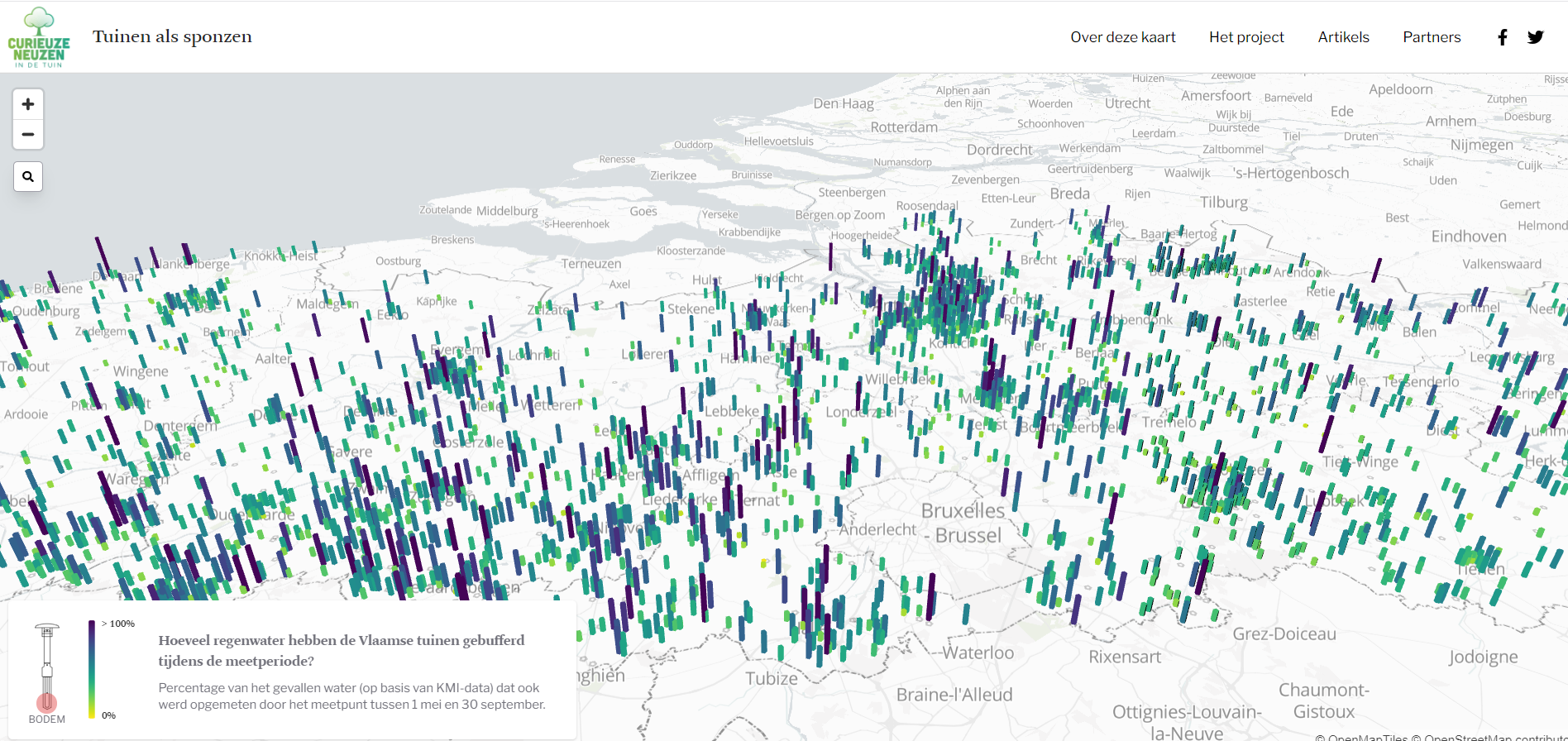
Task: Click the Tuinen als sponzen title
Action: pyautogui.click(x=172, y=36)
